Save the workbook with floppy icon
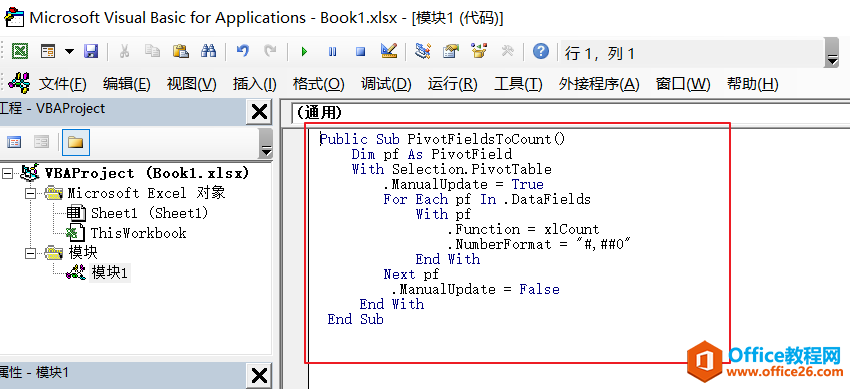This screenshot has width=850, height=389. click(91, 51)
